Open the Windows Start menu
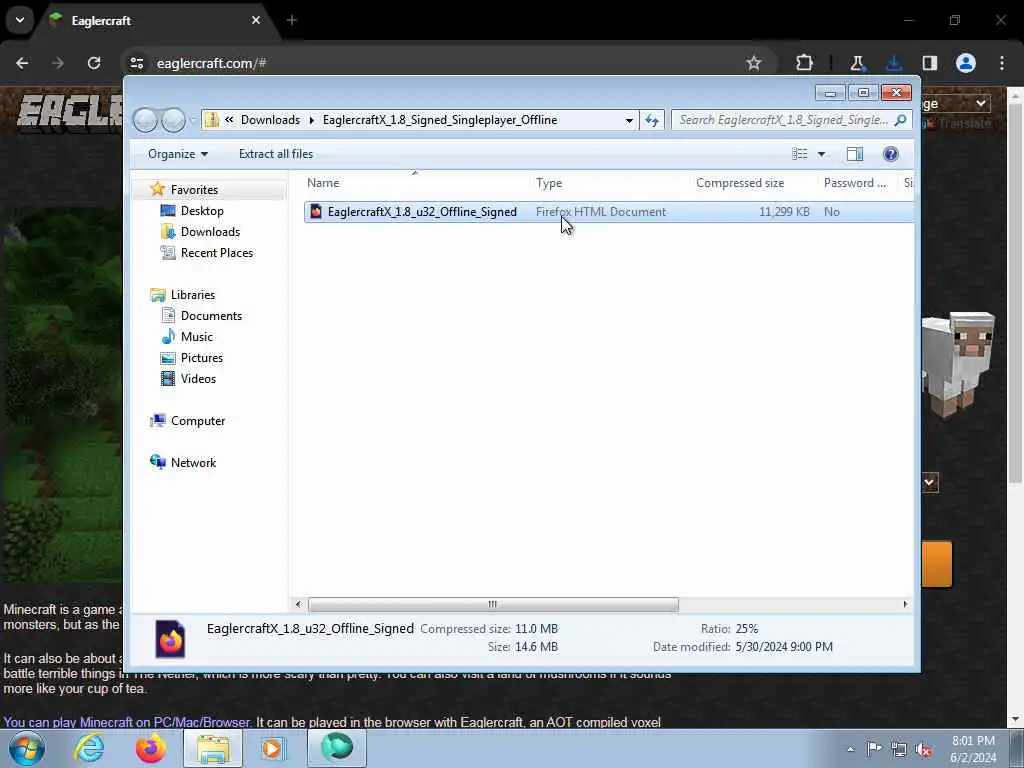The image size is (1024, 768). (x=27, y=748)
